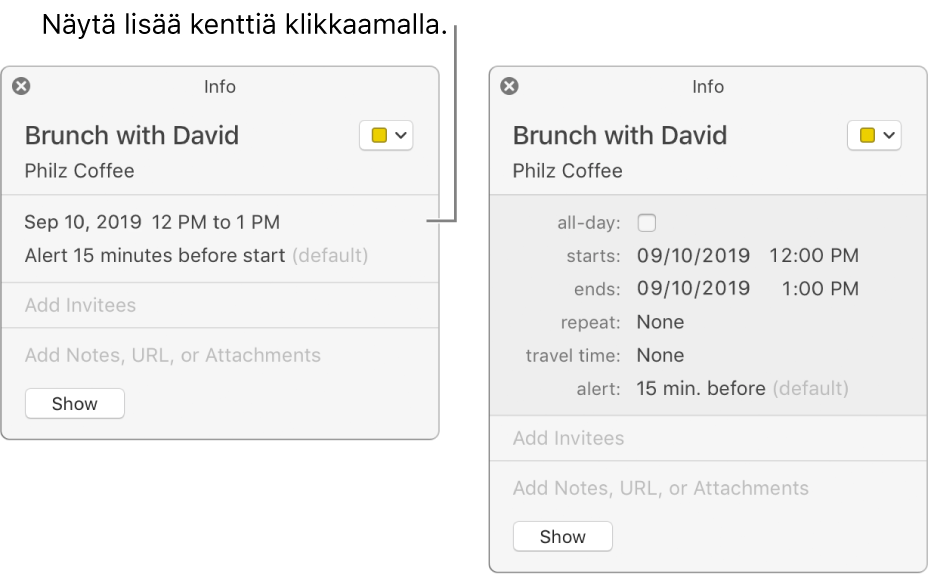Open calendar color dropdown in right popover
The height and width of the screenshot is (577, 931).
874,135
